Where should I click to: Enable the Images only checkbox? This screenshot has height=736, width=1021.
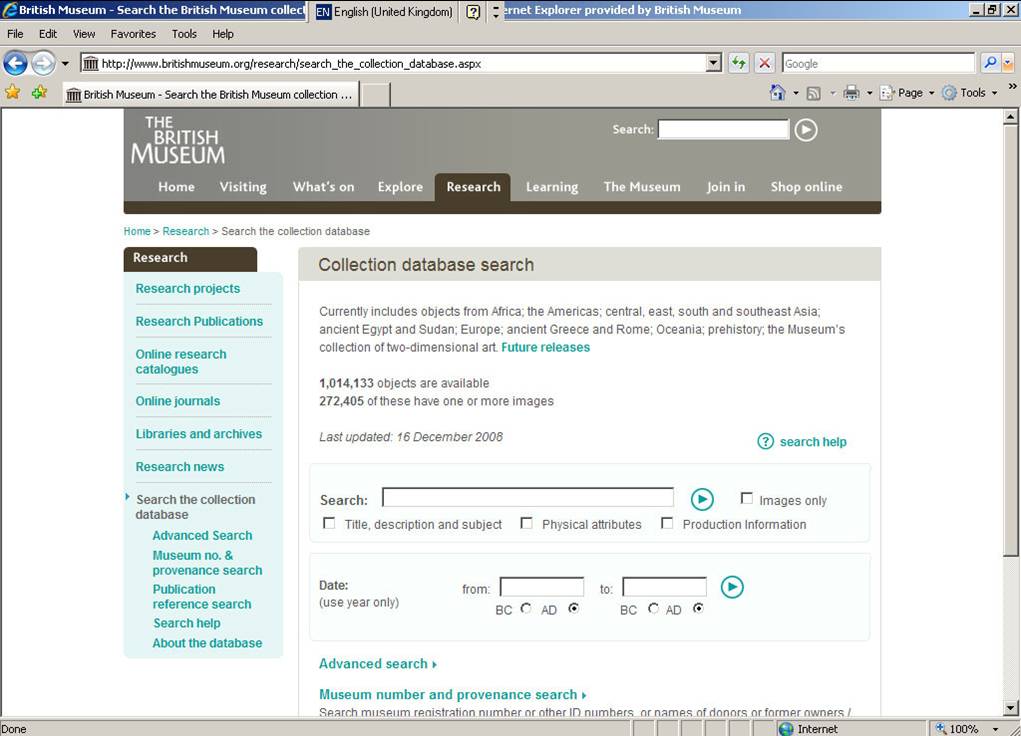coord(746,498)
